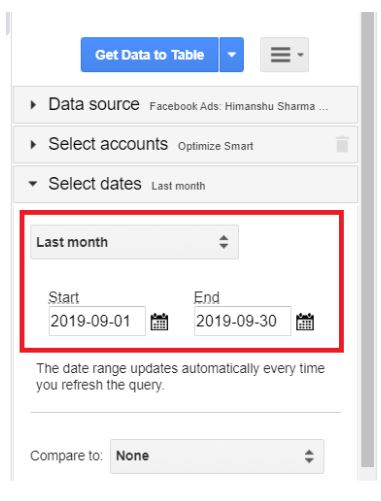Collapse the Select dates section arrow
Screen dimensions: 381x501
[33, 184]
